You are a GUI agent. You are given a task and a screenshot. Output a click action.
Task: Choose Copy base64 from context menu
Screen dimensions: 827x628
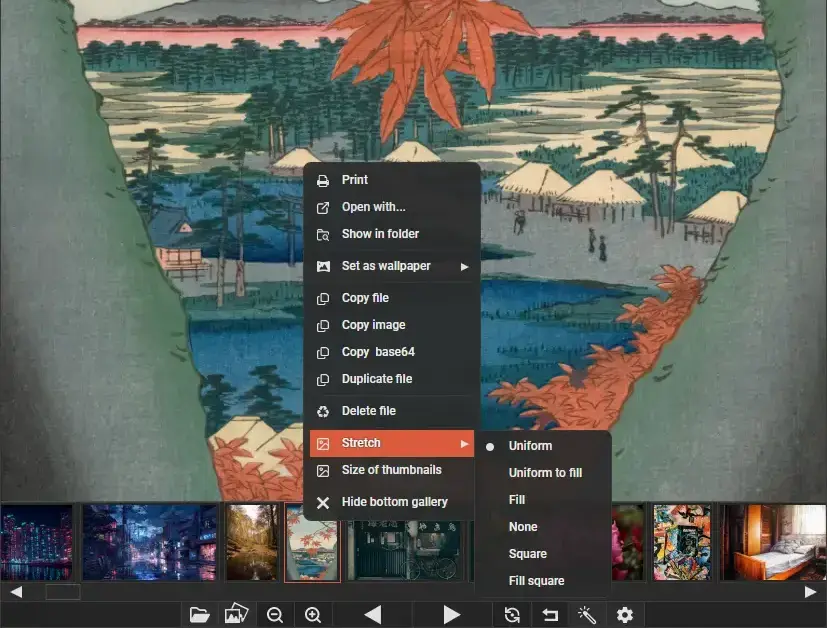click(x=378, y=352)
